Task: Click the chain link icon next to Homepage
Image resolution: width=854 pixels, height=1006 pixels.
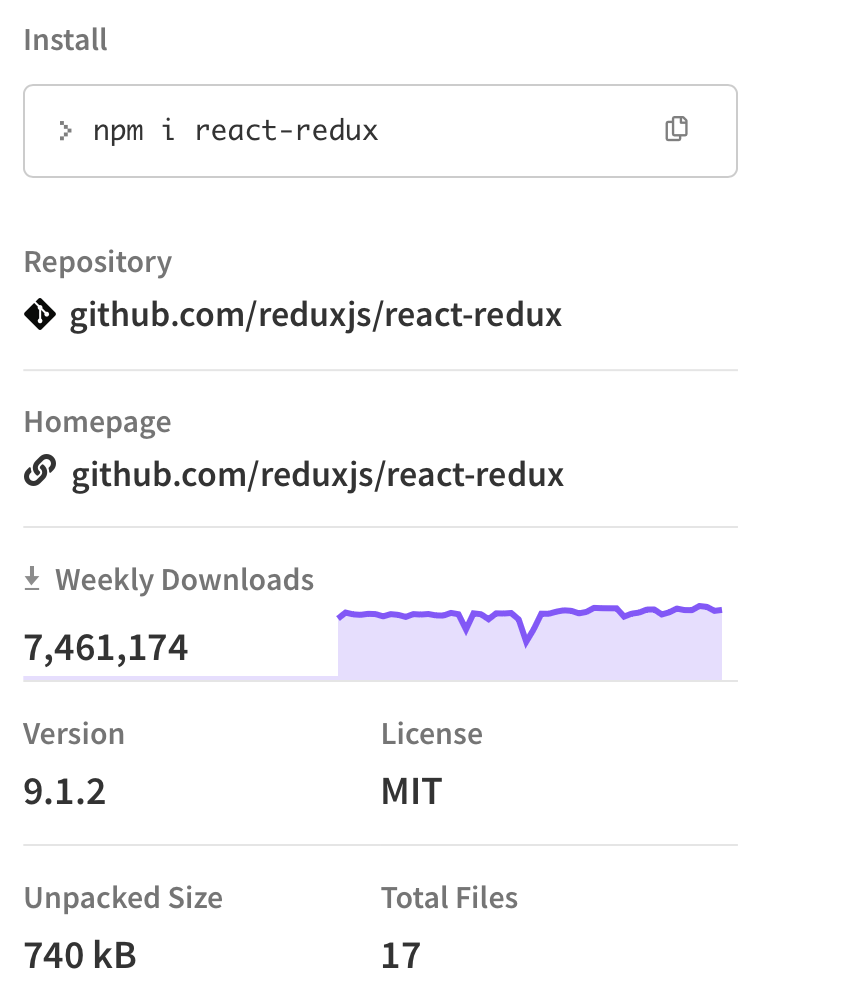Action: pyautogui.click(x=38, y=473)
